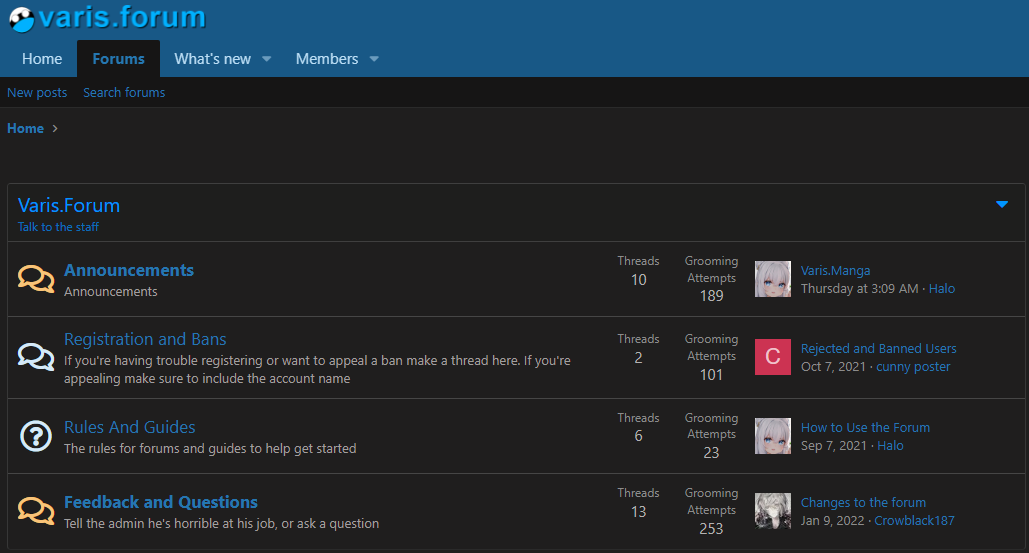This screenshot has width=1029, height=553.
Task: Click the Search forums link
Action: 124,92
